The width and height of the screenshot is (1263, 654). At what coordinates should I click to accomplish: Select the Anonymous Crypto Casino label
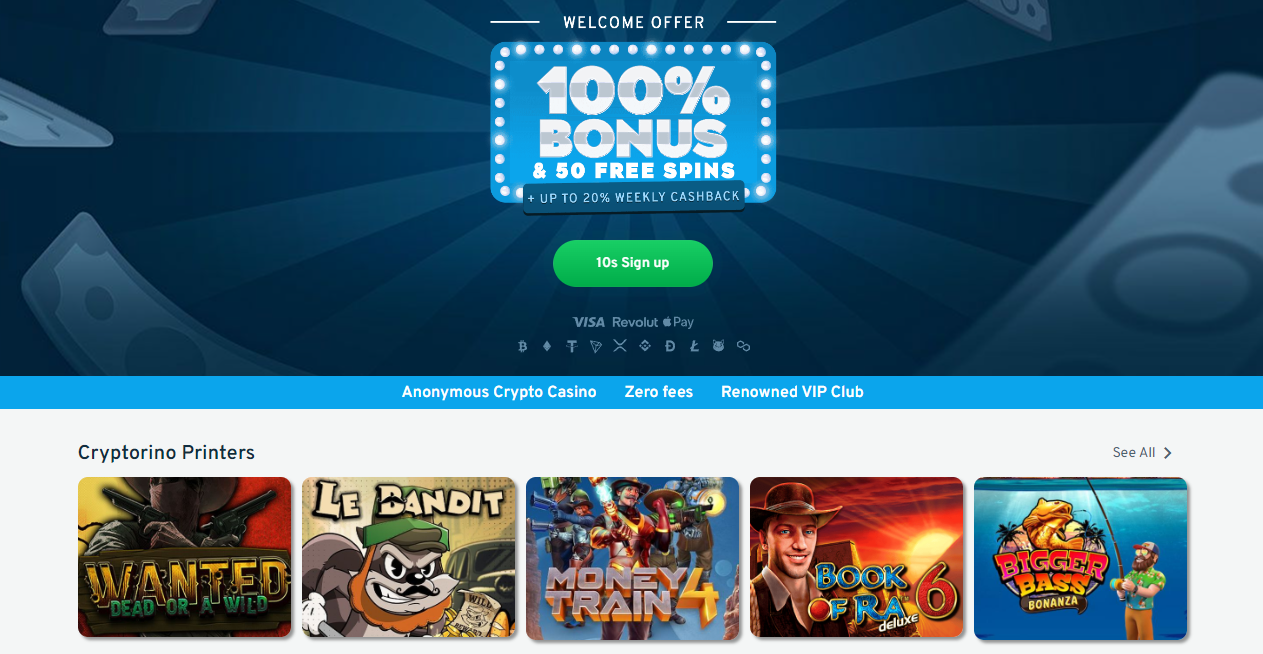[499, 392]
